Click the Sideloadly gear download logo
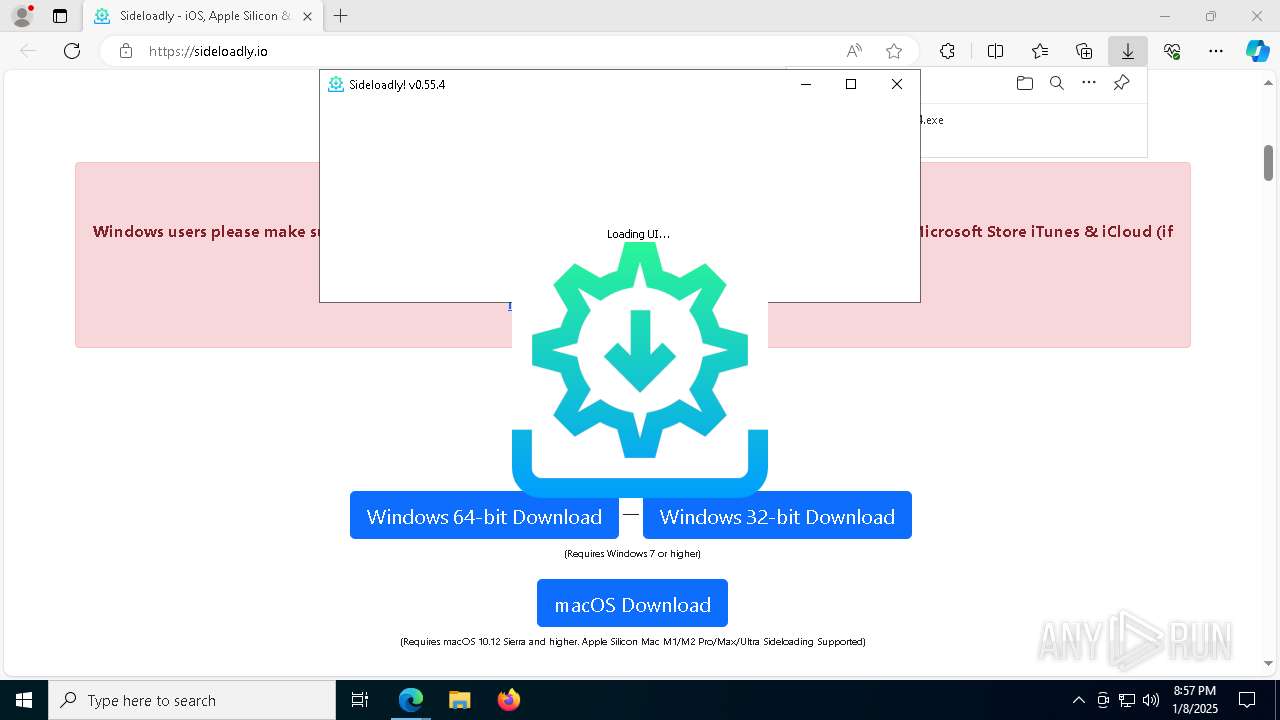Screen dimensions: 1280x720 640,368
